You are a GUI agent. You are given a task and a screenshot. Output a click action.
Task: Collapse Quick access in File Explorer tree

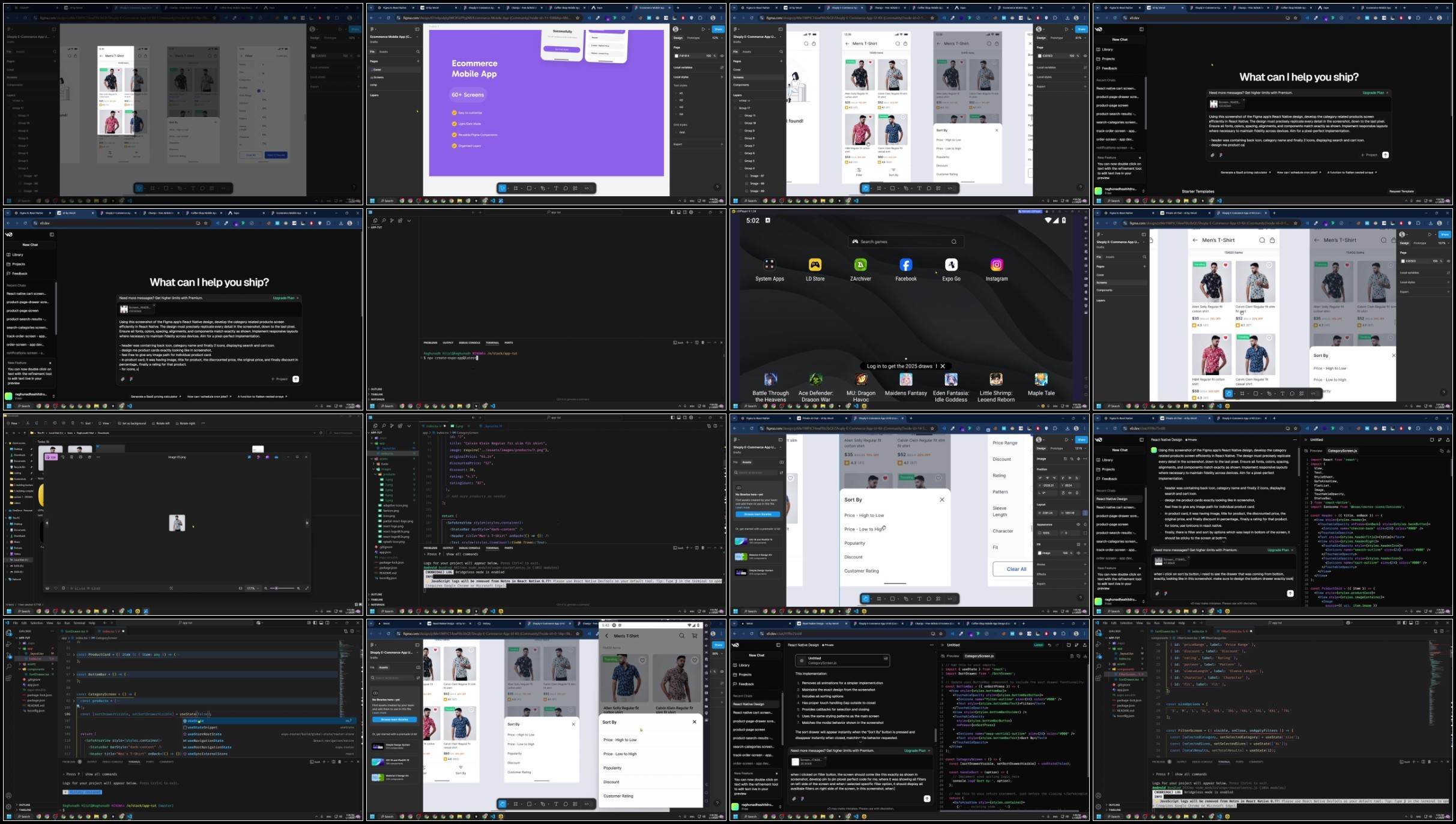pos(6,443)
